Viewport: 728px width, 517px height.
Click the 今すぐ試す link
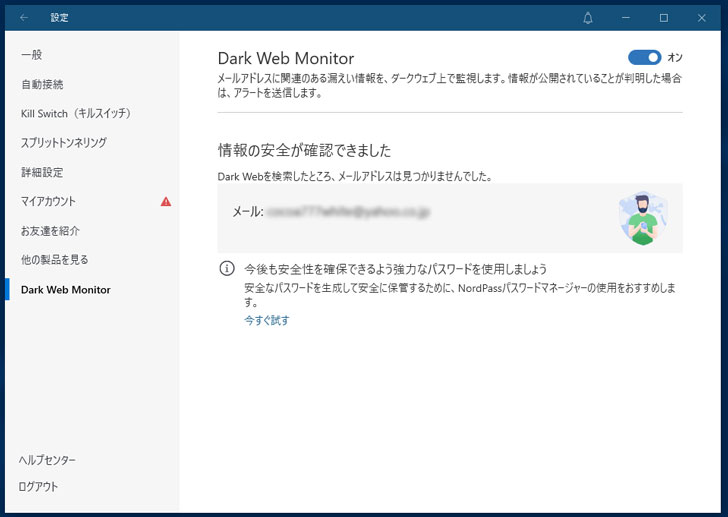pyautogui.click(x=266, y=320)
